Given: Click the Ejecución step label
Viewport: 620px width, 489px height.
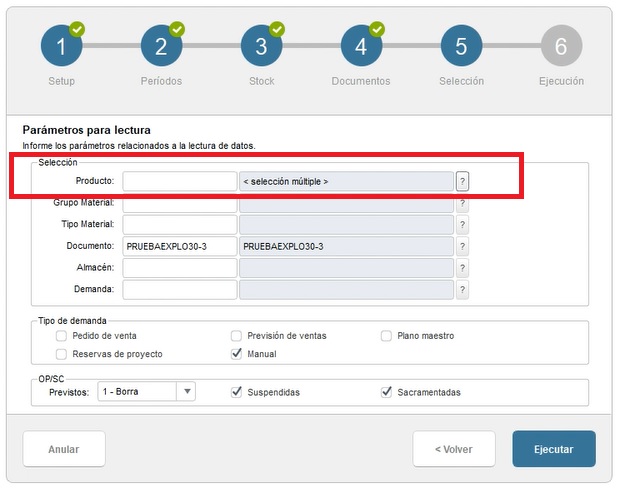Looking at the screenshot, I should (x=561, y=81).
